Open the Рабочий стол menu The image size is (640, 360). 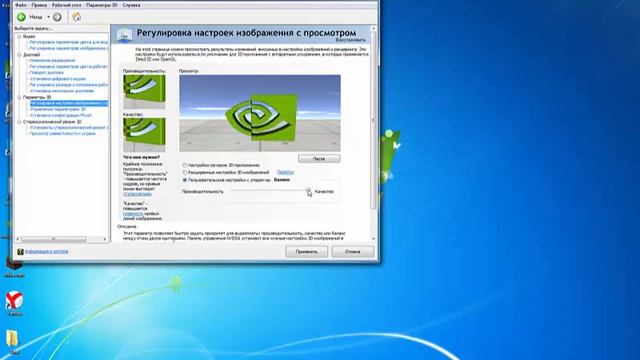[67, 5]
